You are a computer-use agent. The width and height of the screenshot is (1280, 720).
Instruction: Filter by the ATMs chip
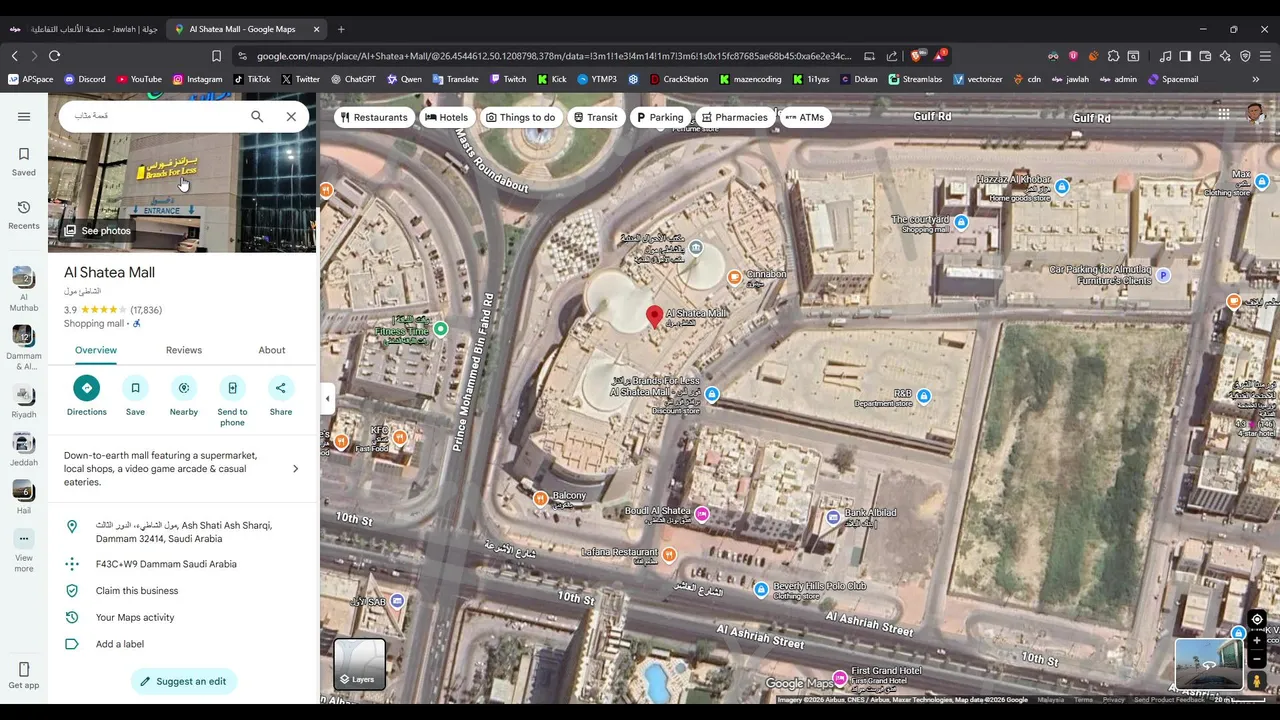click(x=805, y=117)
